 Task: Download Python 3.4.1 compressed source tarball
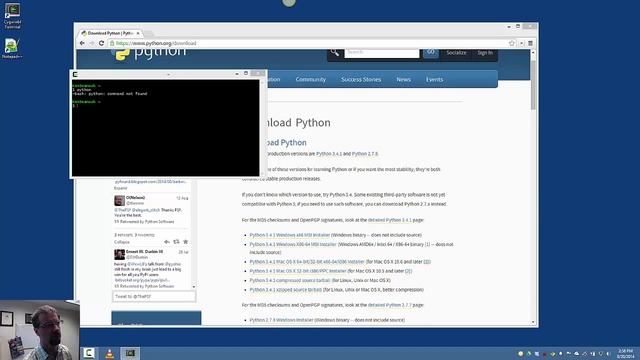pyautogui.click(x=290, y=280)
